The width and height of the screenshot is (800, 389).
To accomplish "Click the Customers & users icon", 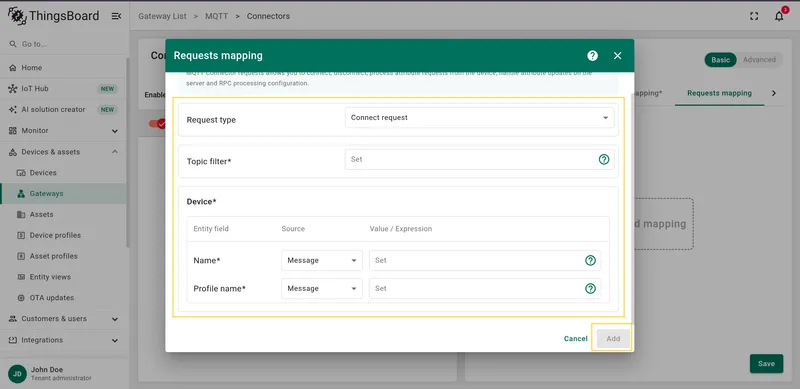I will pos(13,319).
